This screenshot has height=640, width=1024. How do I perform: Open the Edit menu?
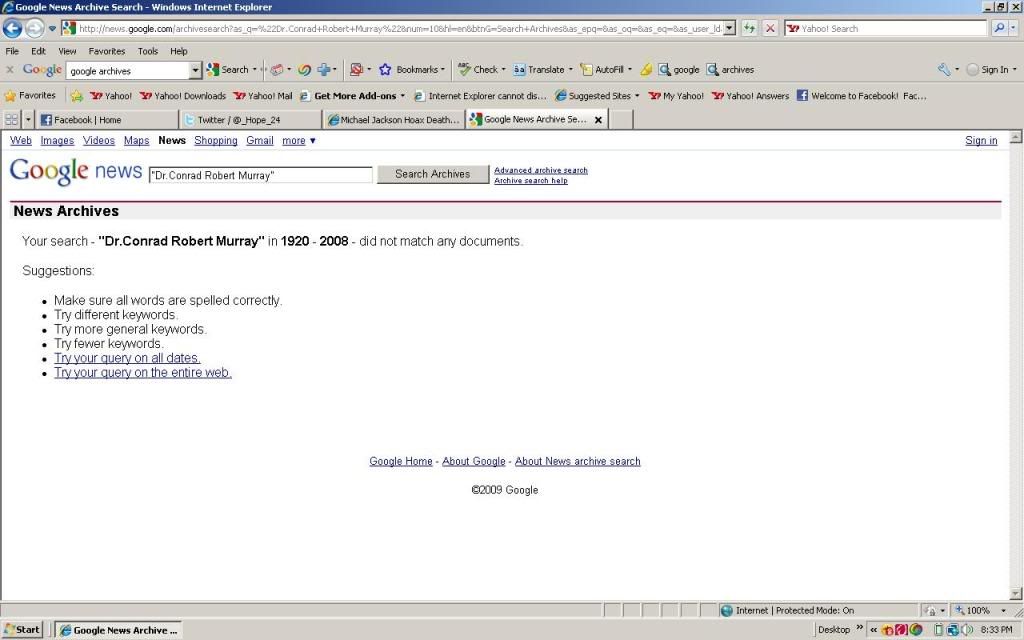[39, 51]
